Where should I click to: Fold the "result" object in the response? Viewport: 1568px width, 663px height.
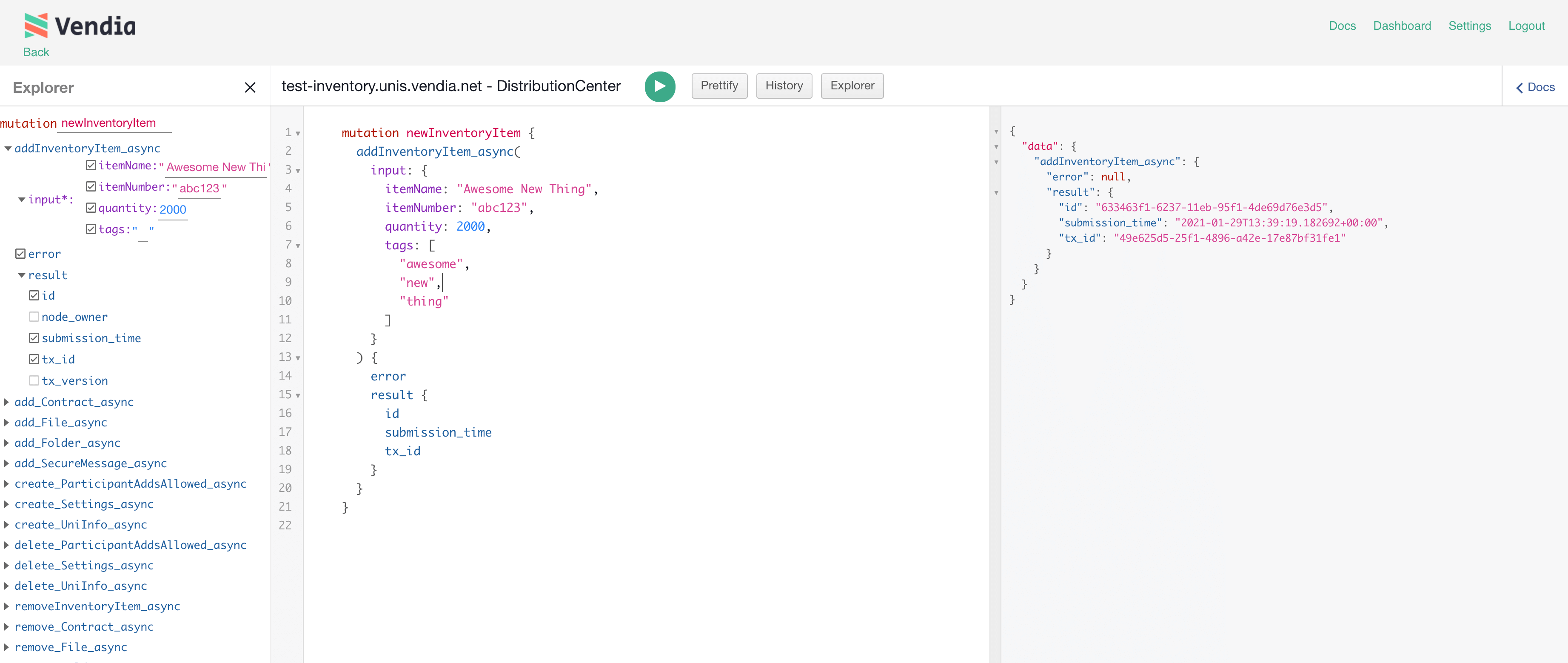pyautogui.click(x=996, y=193)
